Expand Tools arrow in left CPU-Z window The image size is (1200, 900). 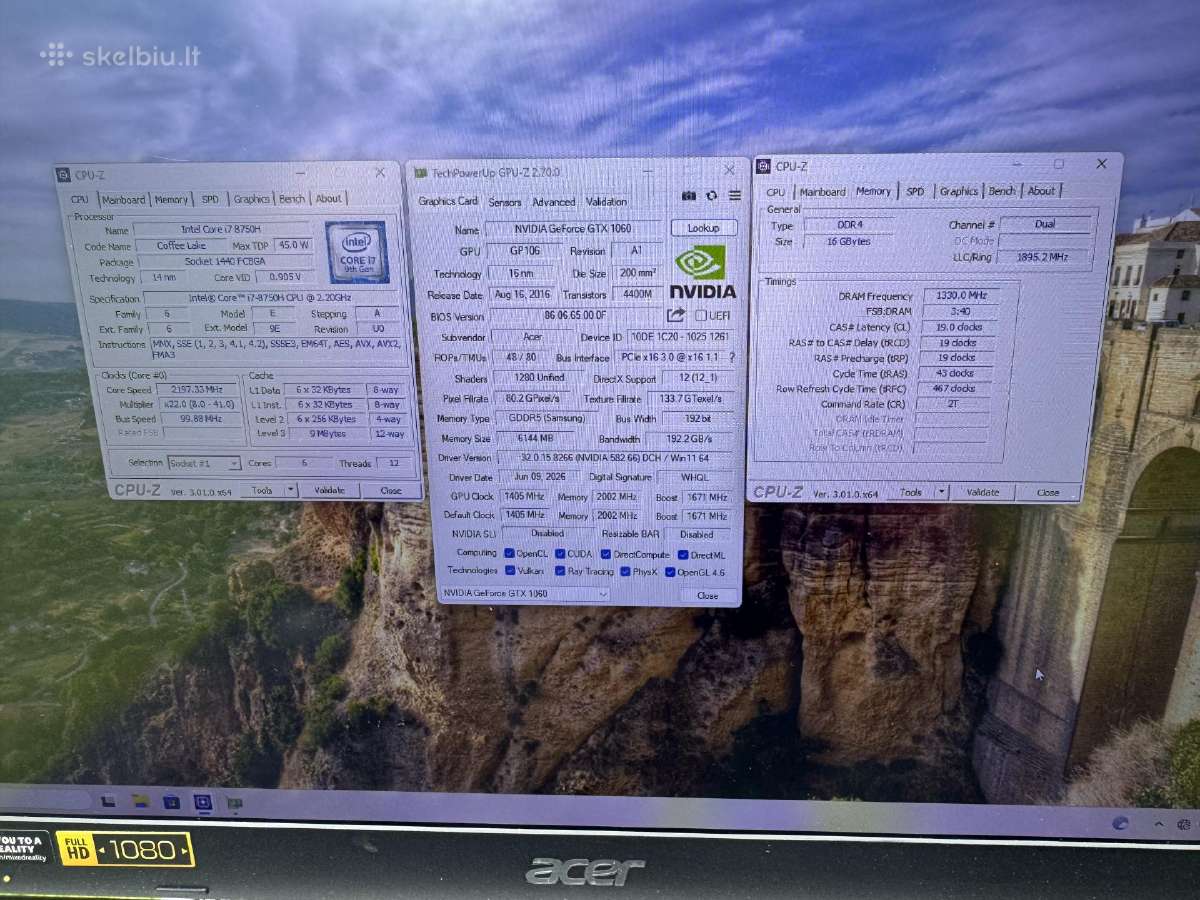pyautogui.click(x=290, y=490)
